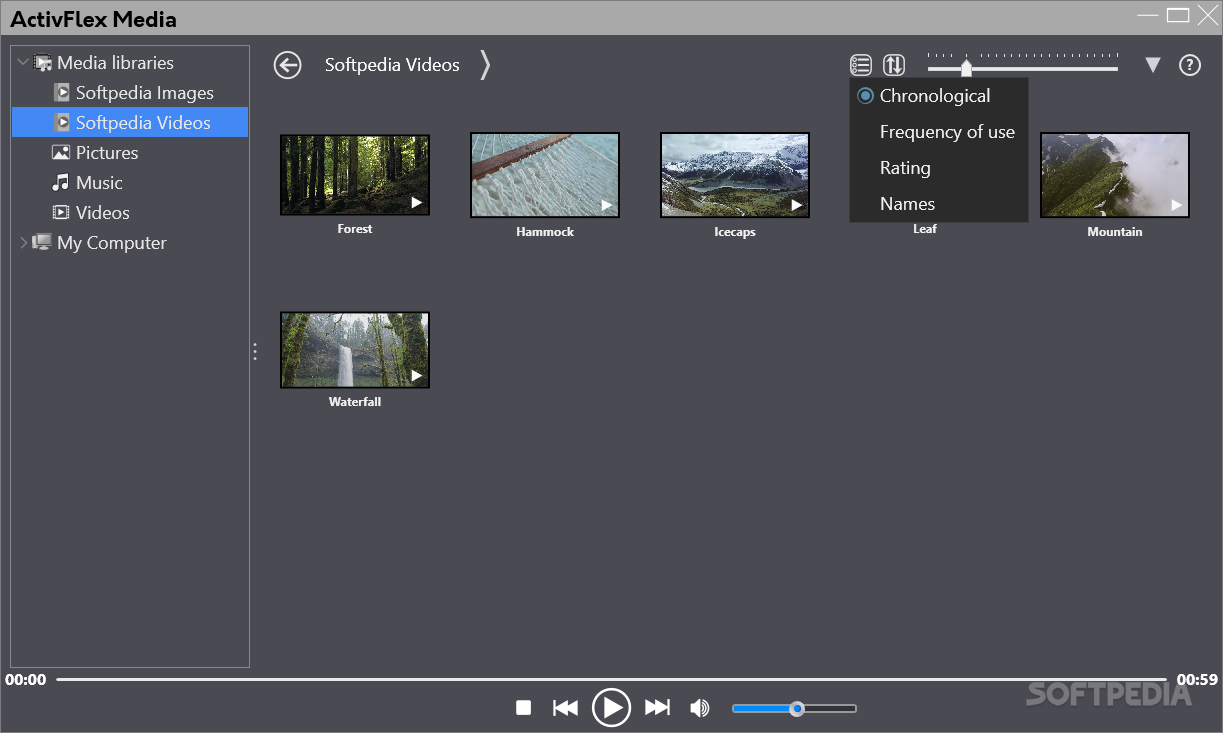This screenshot has height=733, width=1223.
Task: Choose Rating sorting
Action: [x=938, y=168]
